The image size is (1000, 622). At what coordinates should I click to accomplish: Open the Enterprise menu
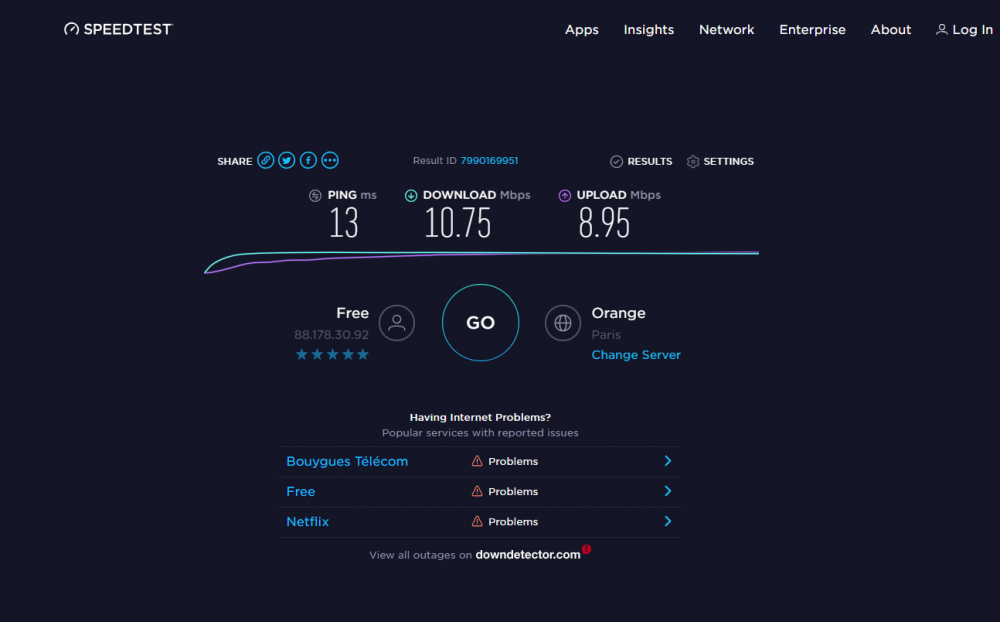[812, 29]
